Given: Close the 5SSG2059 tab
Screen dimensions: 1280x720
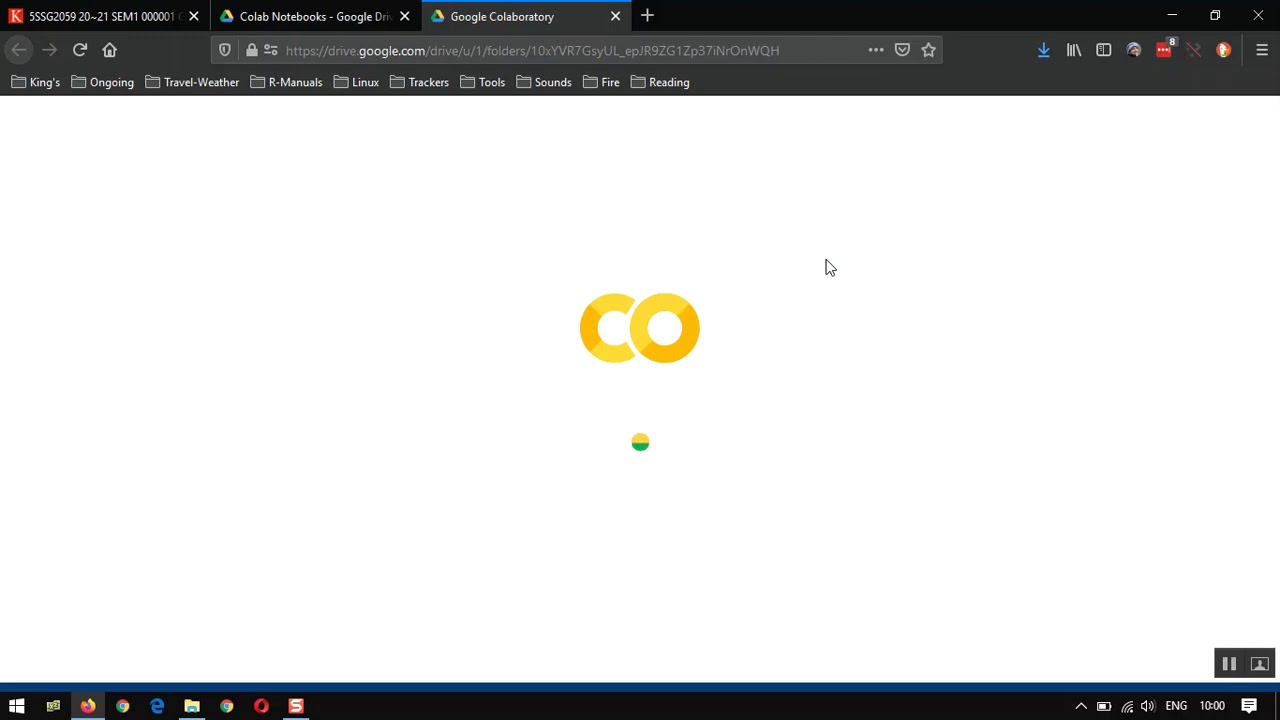Looking at the screenshot, I should click(x=194, y=16).
